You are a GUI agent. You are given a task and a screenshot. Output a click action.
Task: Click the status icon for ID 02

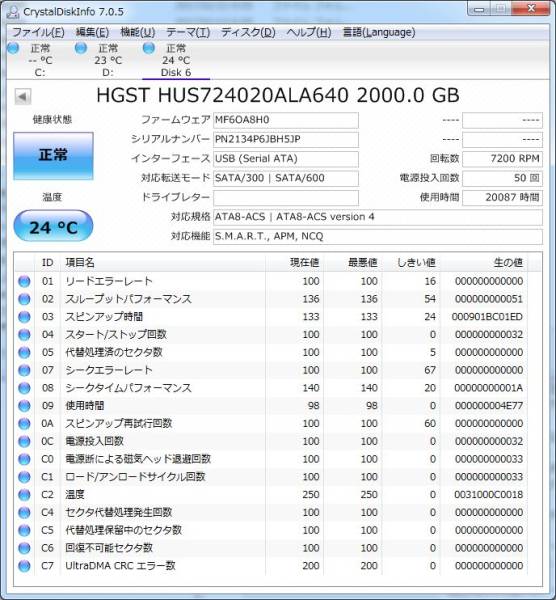(24, 299)
